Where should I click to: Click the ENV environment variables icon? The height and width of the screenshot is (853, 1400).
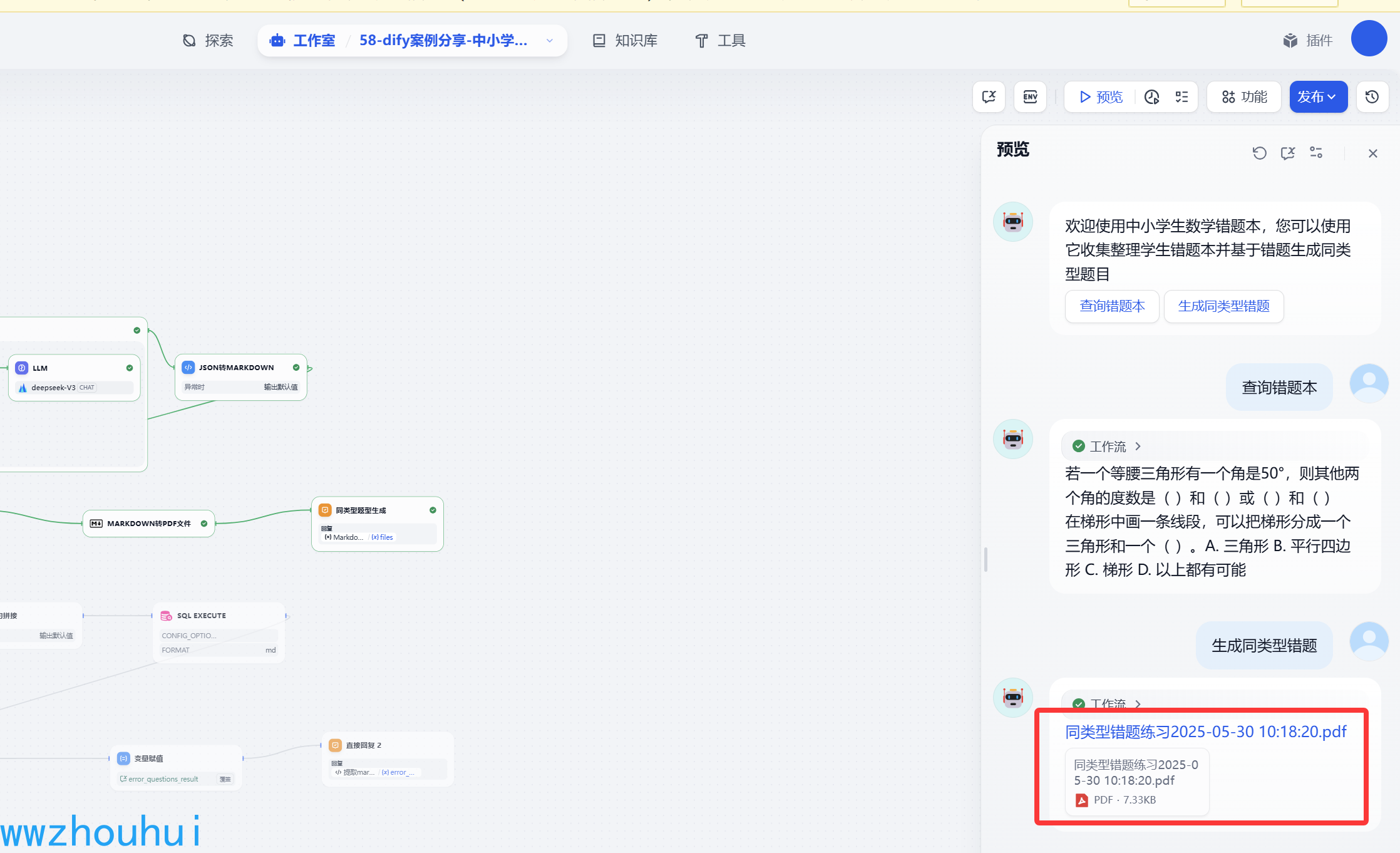click(x=1030, y=97)
